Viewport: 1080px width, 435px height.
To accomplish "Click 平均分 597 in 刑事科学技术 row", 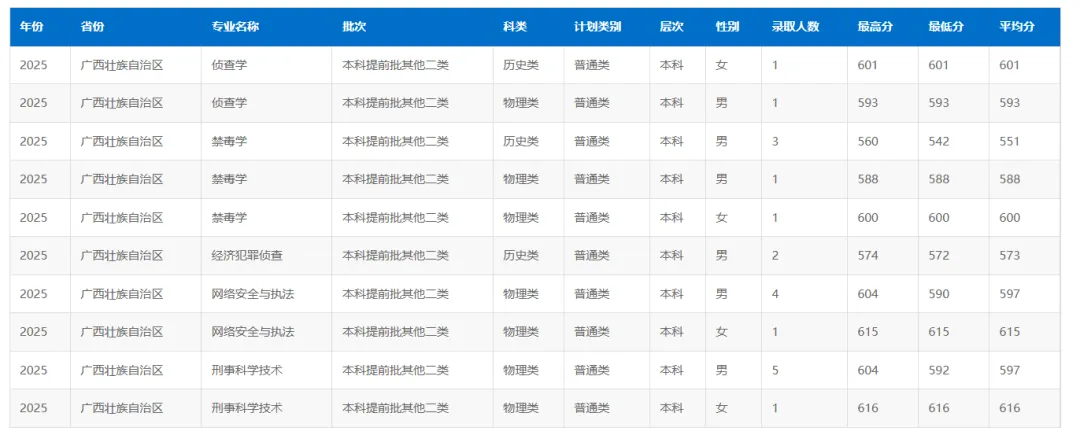I will pos(1010,370).
